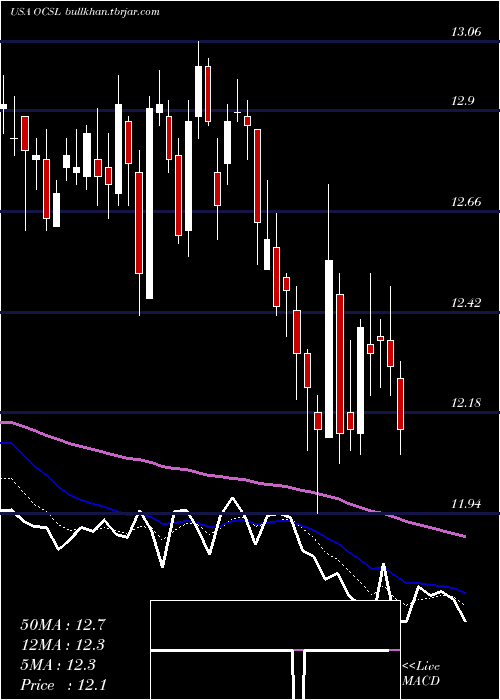Click the 11.94 price level label

[466, 504]
